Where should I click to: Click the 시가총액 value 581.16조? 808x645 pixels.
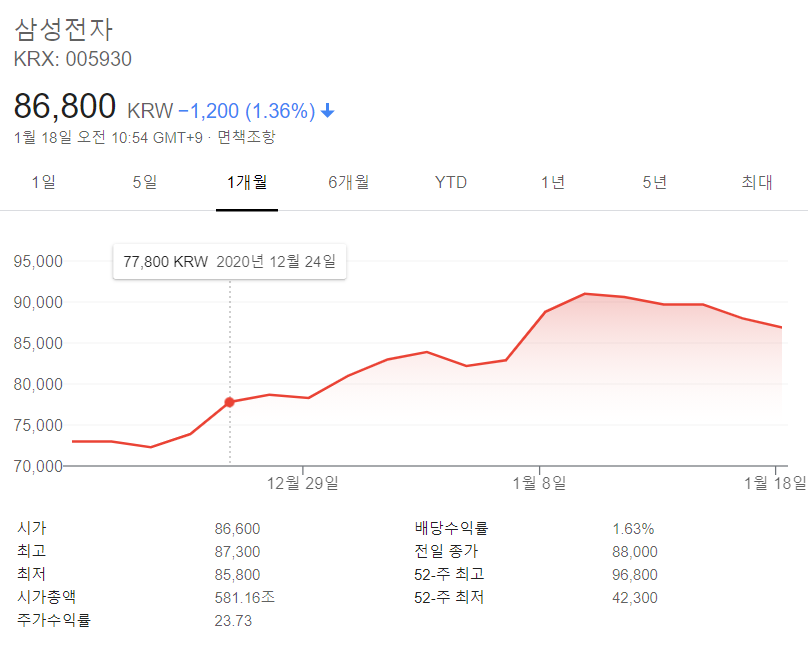pos(245,598)
